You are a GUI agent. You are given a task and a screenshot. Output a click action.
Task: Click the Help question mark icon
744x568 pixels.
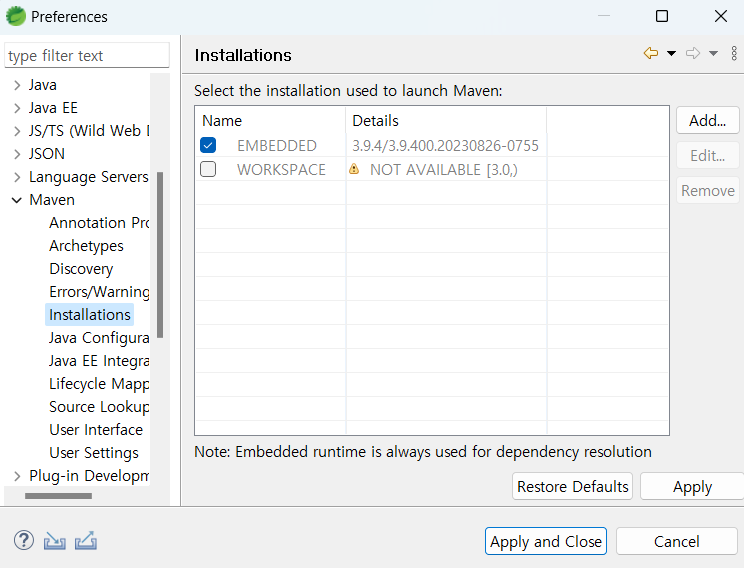tap(24, 540)
